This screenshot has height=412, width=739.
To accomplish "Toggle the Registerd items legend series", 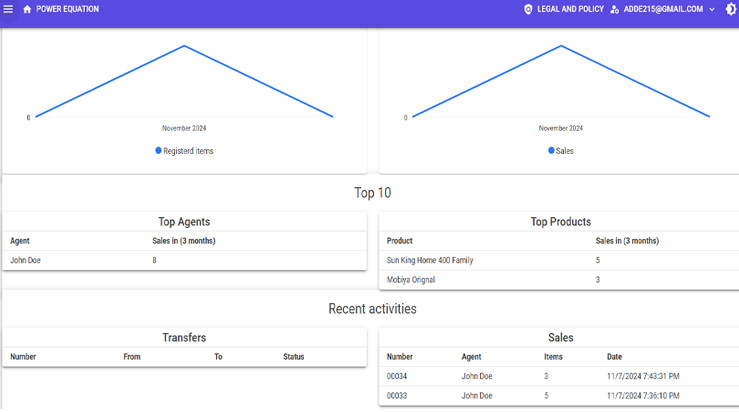I will click(188, 151).
